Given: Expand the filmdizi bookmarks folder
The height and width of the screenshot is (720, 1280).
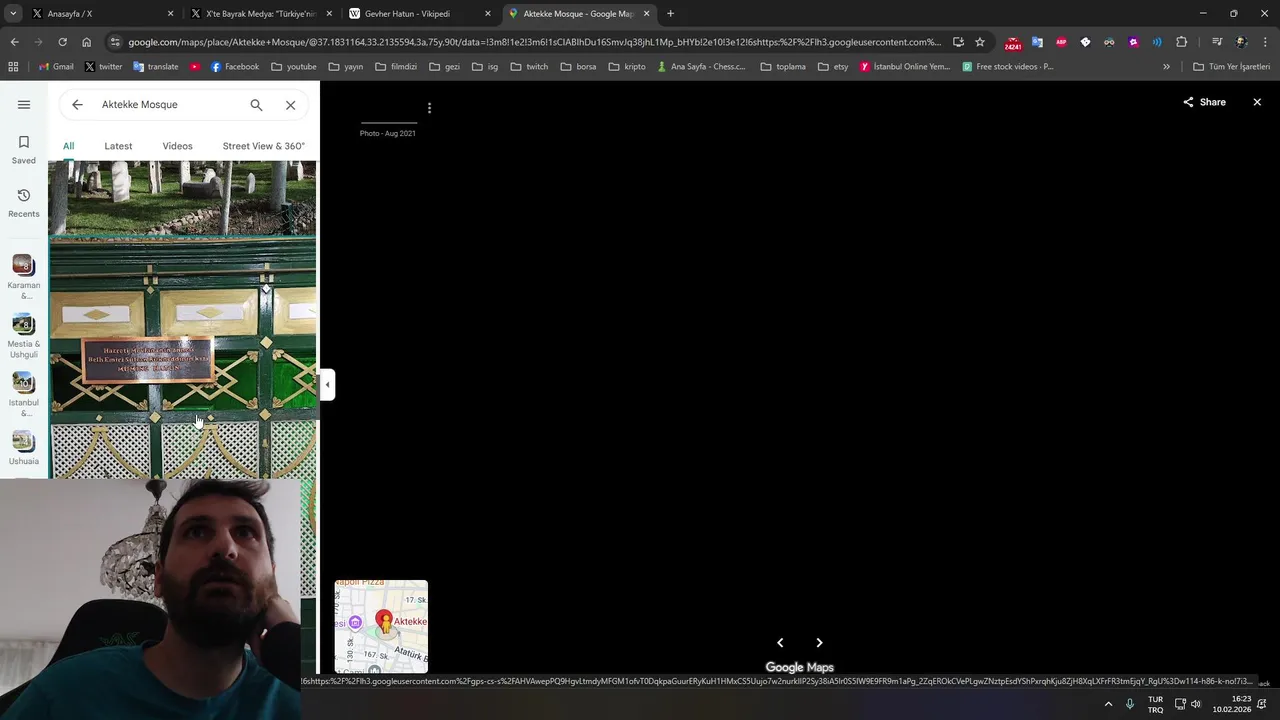Looking at the screenshot, I should pyautogui.click(x=395, y=67).
